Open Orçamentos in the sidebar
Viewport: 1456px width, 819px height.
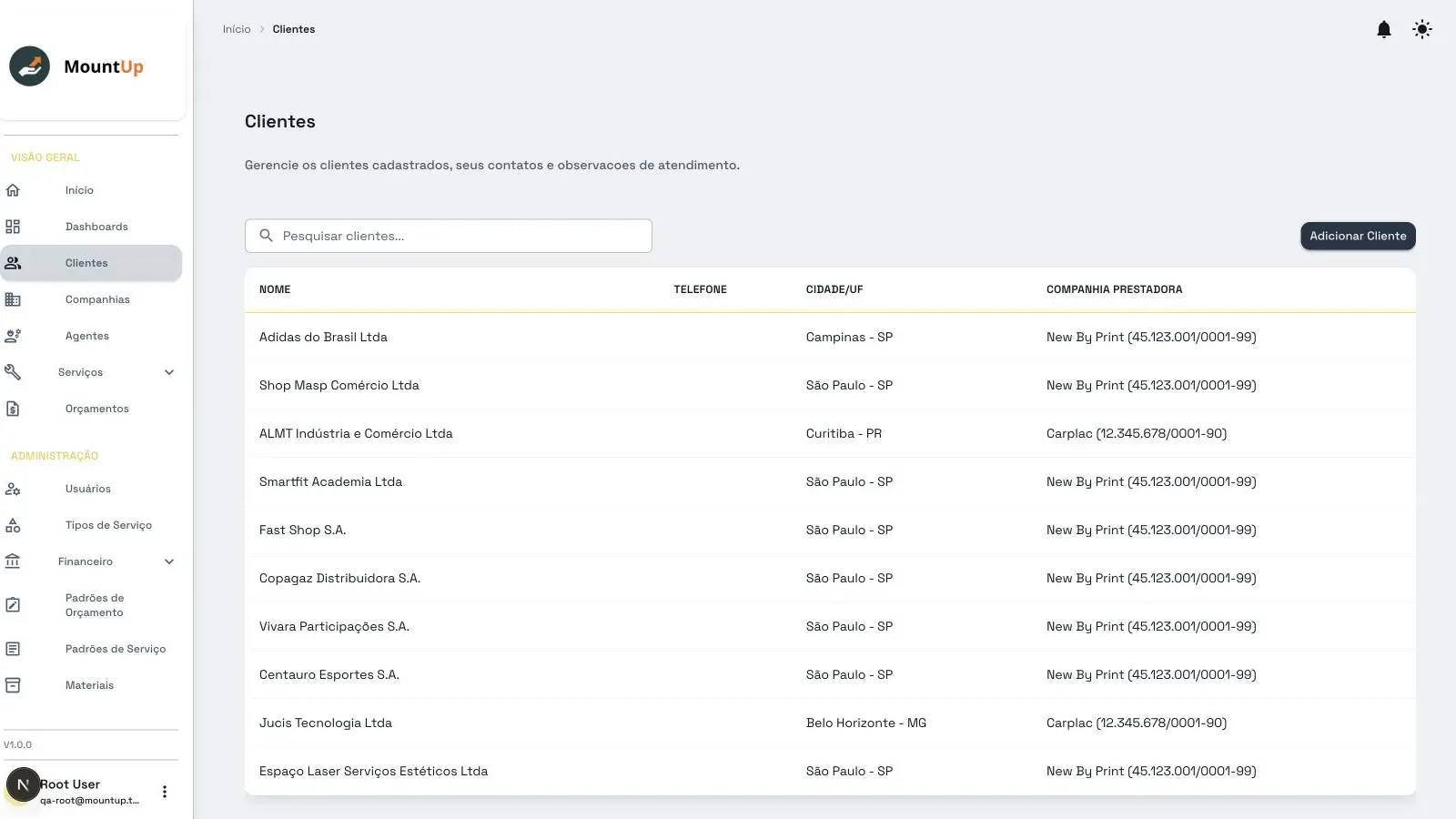[x=91, y=409]
